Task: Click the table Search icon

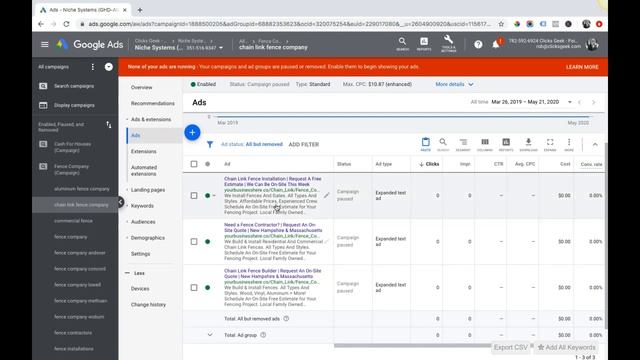Action: click(x=443, y=144)
